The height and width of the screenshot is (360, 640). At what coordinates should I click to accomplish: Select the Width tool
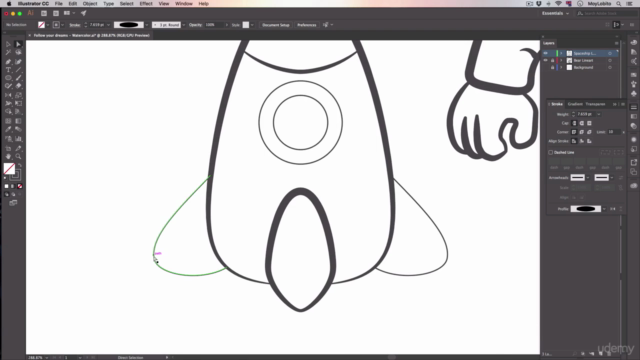point(8,103)
